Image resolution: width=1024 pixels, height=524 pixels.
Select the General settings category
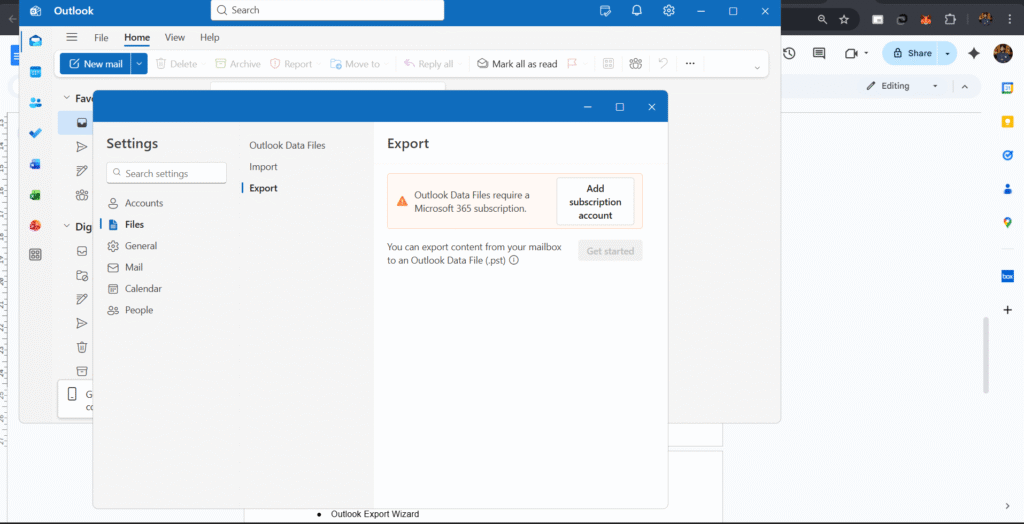coord(140,246)
